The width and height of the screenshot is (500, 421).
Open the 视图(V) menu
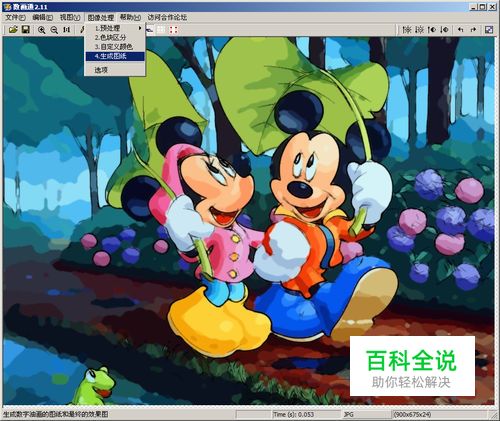[x=70, y=17]
